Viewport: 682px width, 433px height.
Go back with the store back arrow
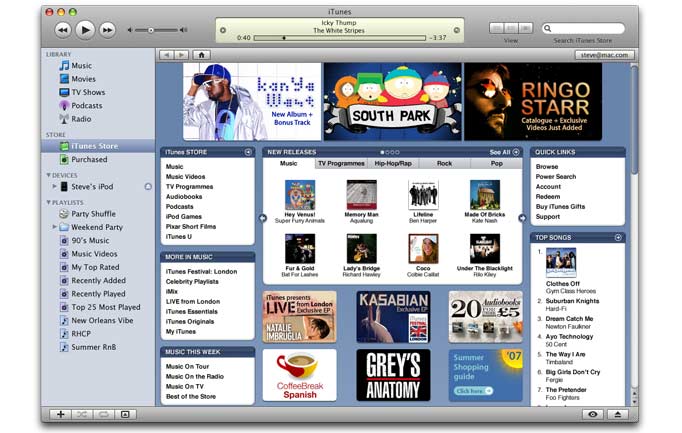167,55
